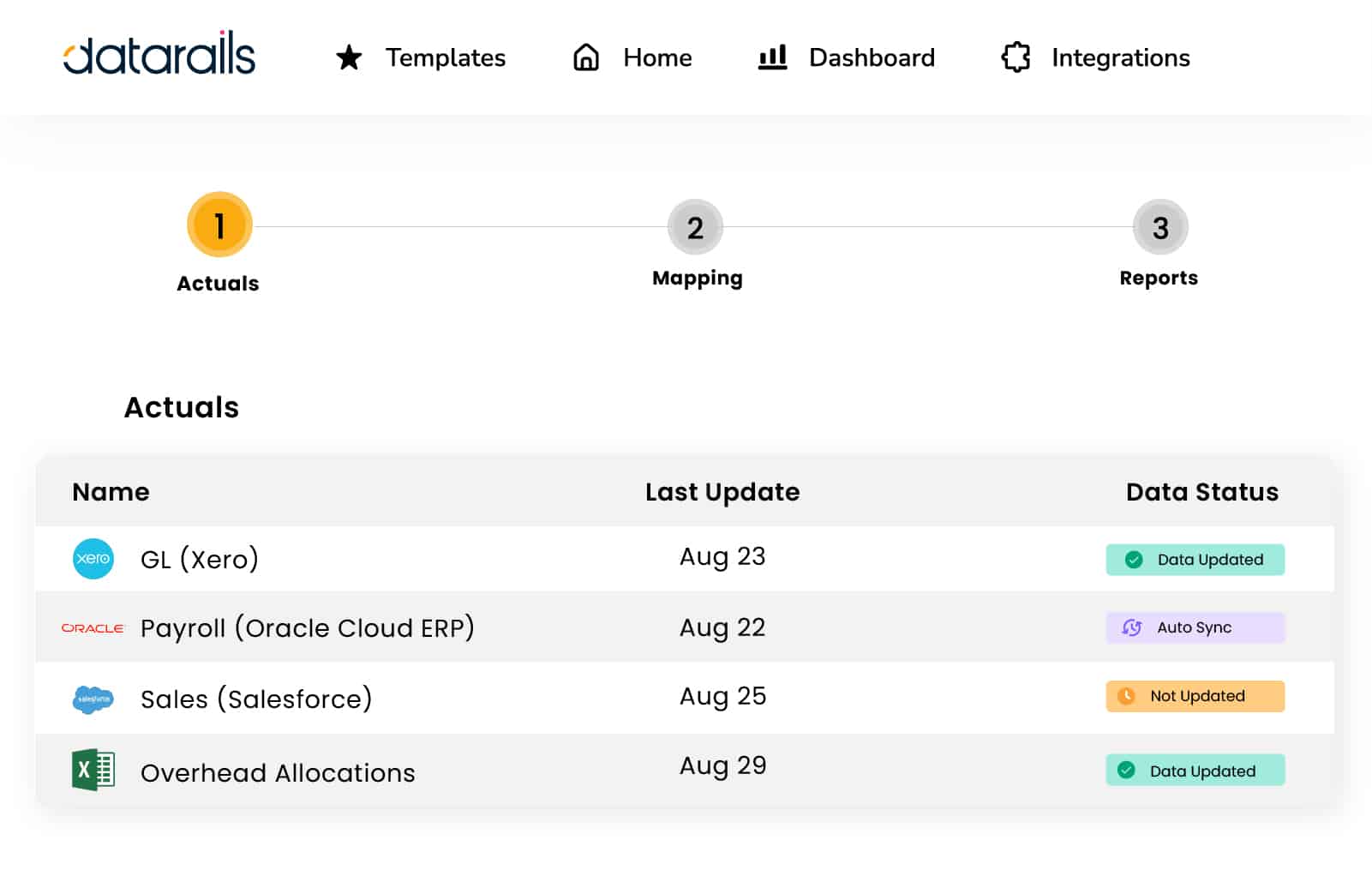Go to step 3 Reports
1372x888 pixels.
(1160, 228)
